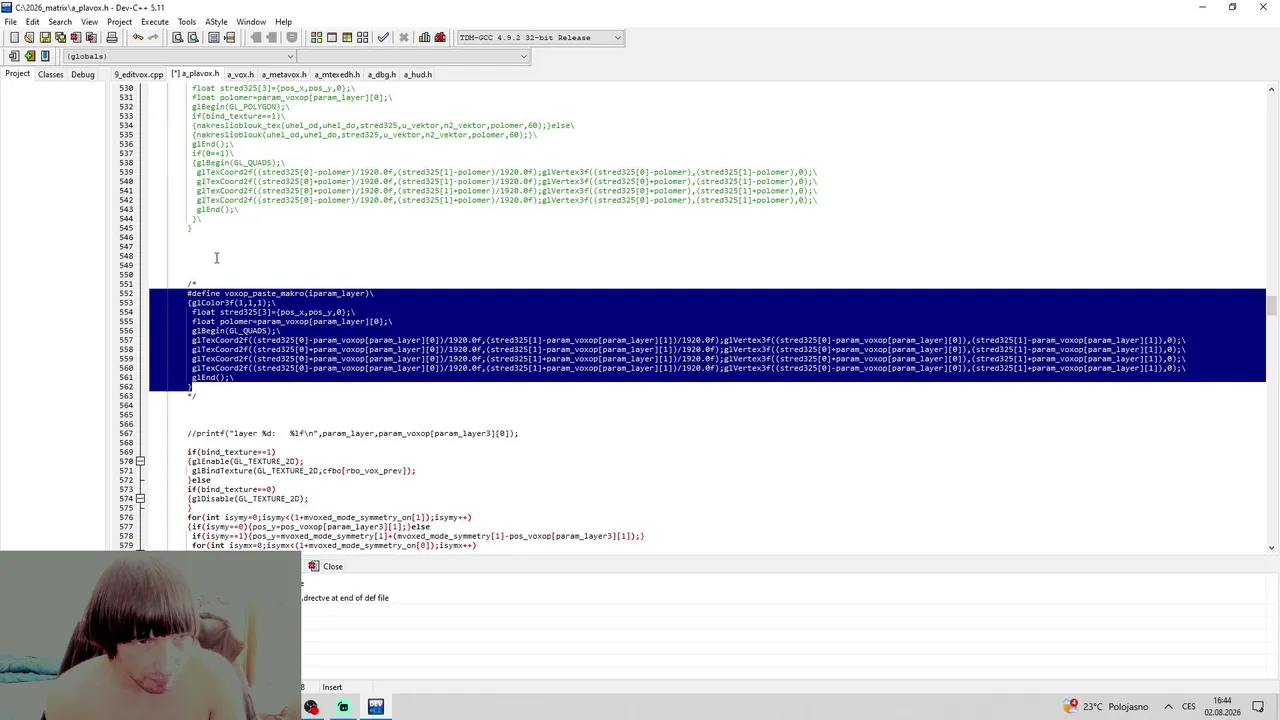Switch to the Debug sidebar tab
Viewport: 1280px width, 720px height.
83,74
